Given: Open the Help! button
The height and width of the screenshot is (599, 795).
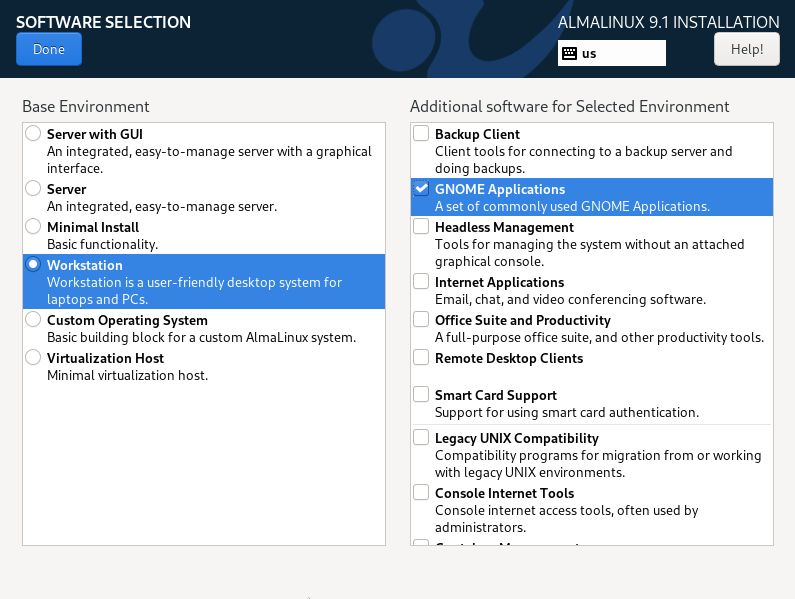Looking at the screenshot, I should 747,49.
